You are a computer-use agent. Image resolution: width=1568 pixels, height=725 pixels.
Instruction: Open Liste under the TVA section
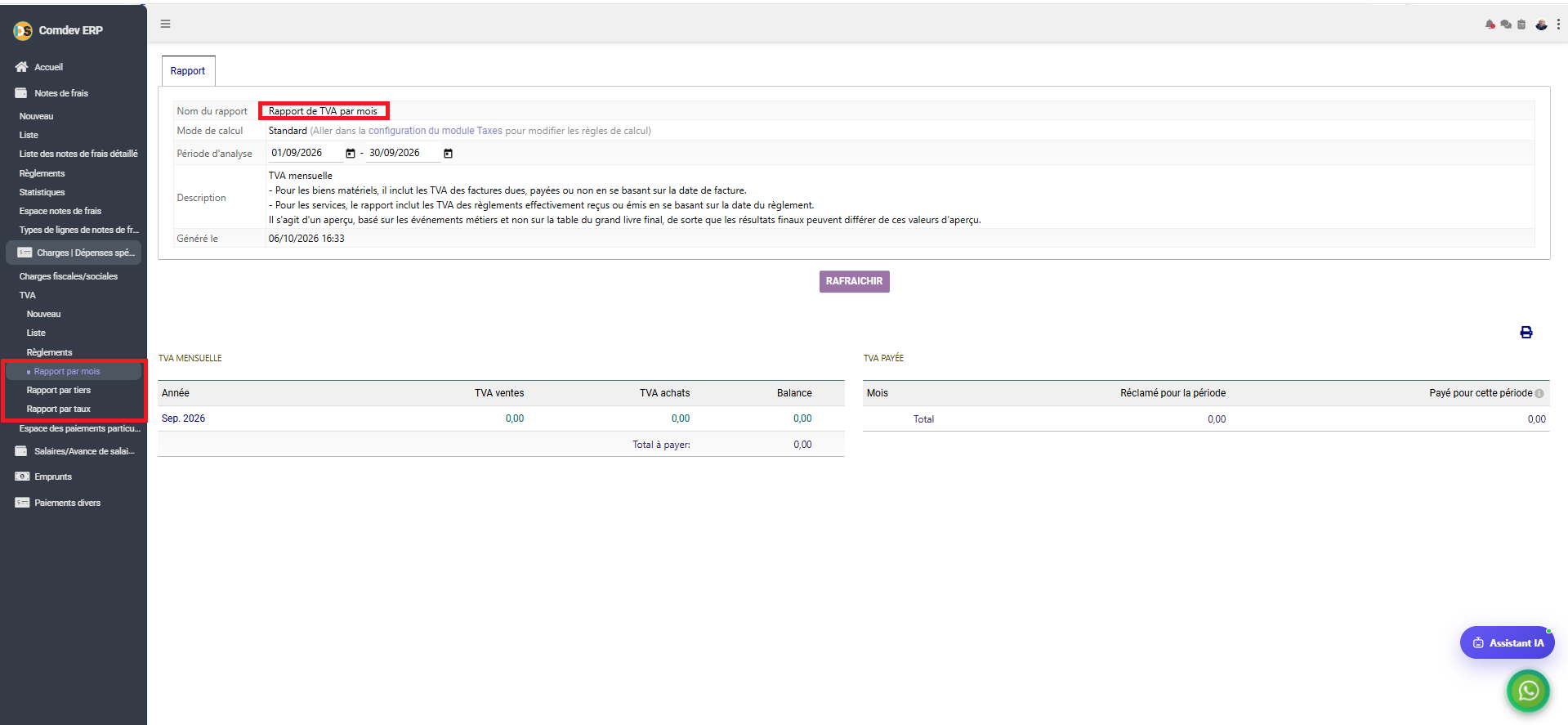36,333
